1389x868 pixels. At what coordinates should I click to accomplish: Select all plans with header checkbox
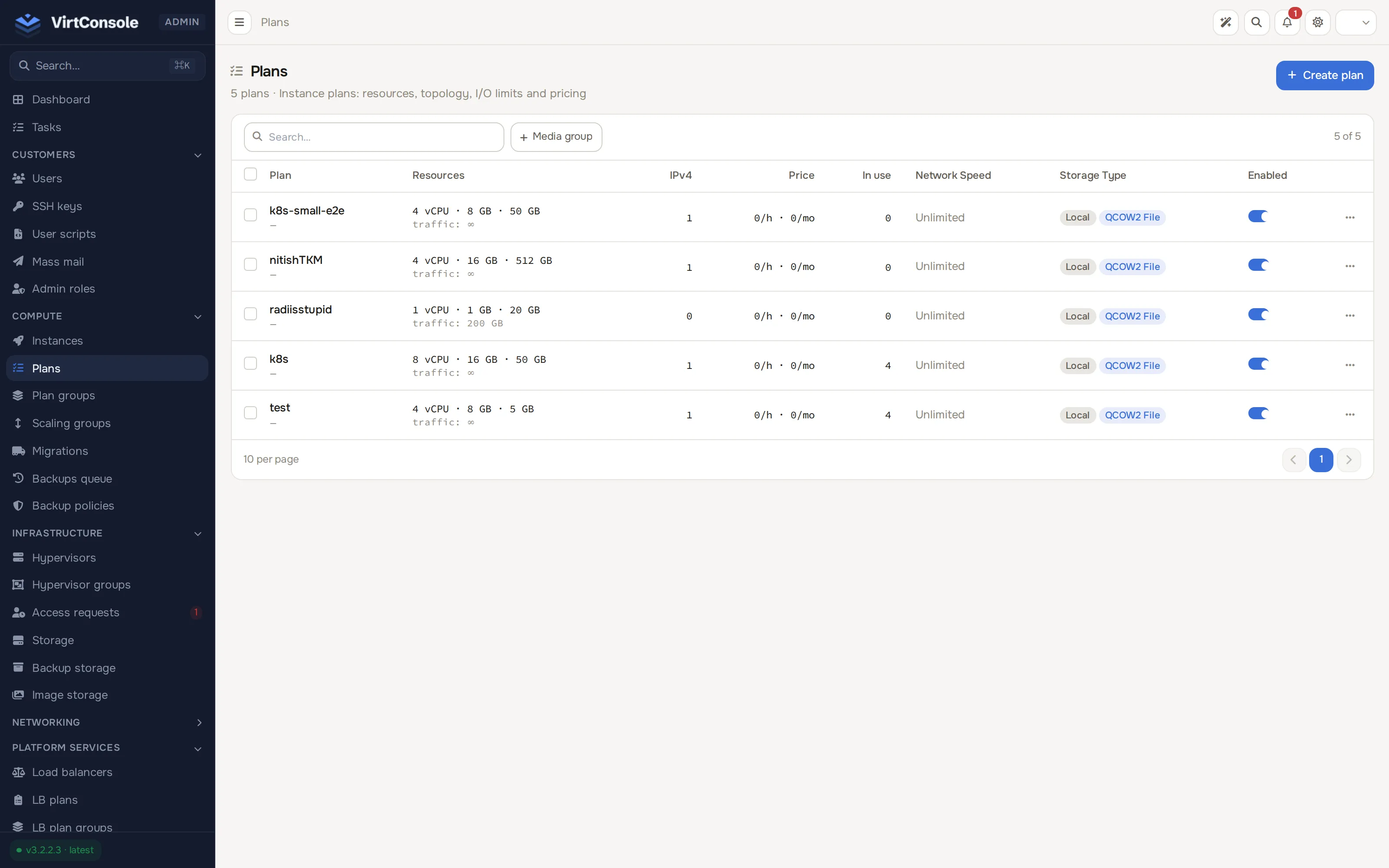[x=250, y=174]
